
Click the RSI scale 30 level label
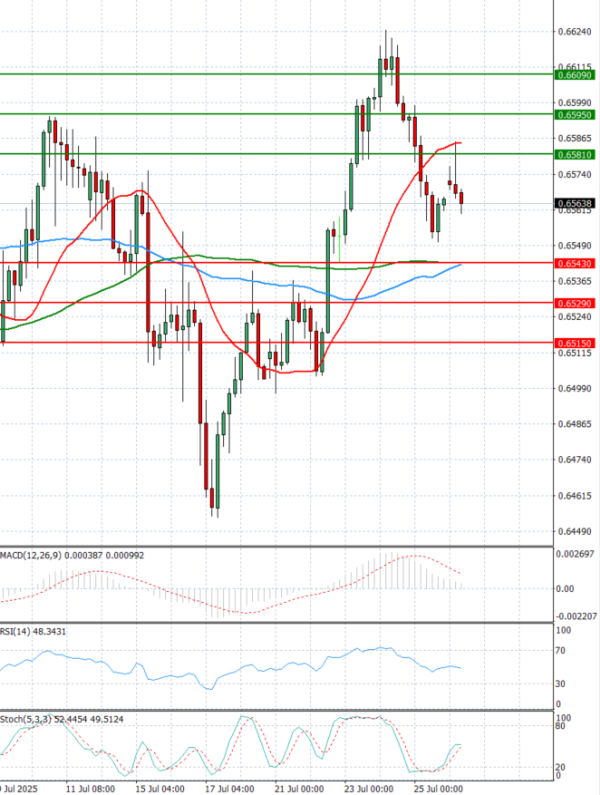[x=560, y=684]
